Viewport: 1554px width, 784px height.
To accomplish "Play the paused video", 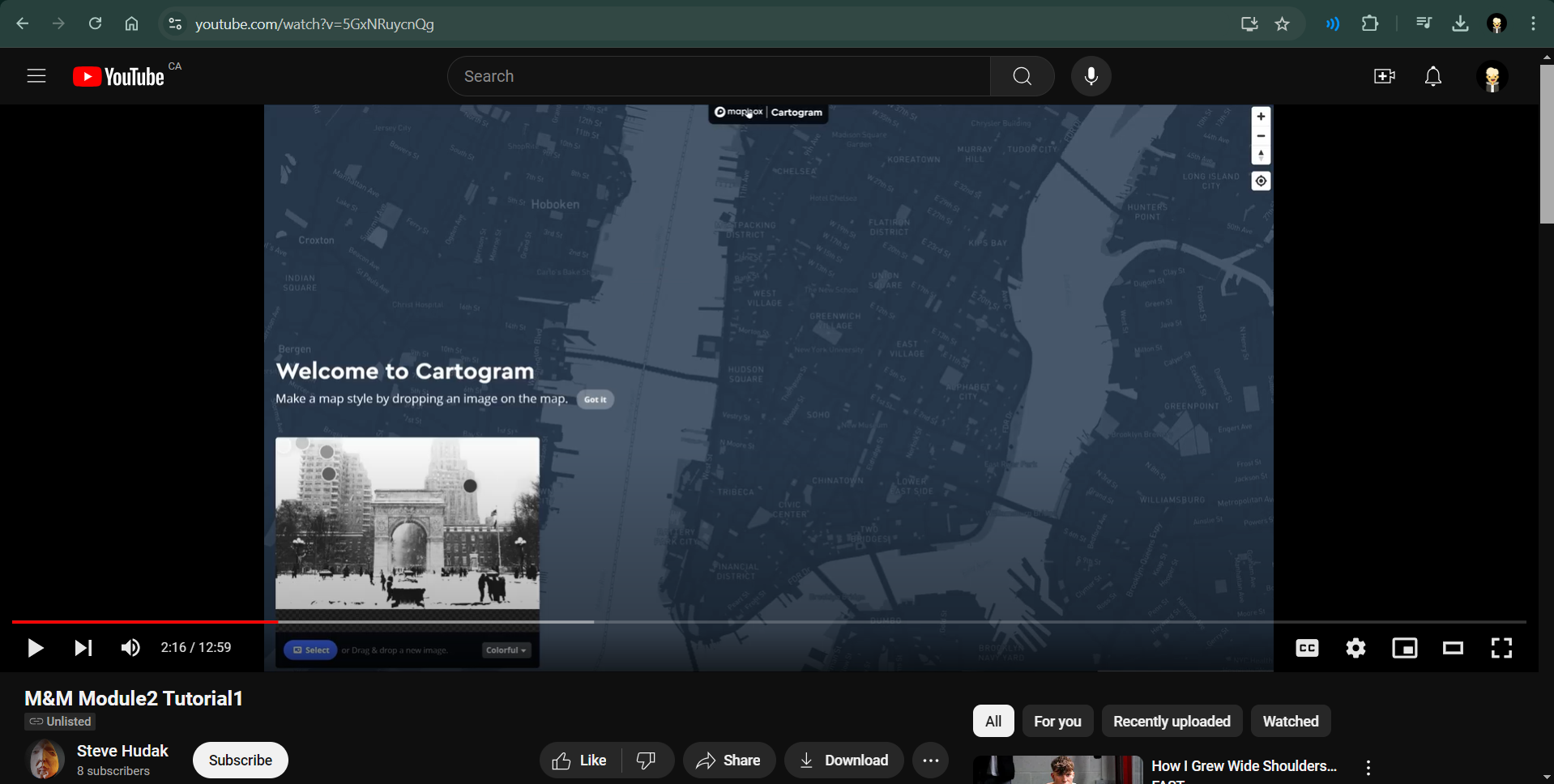I will 35,648.
